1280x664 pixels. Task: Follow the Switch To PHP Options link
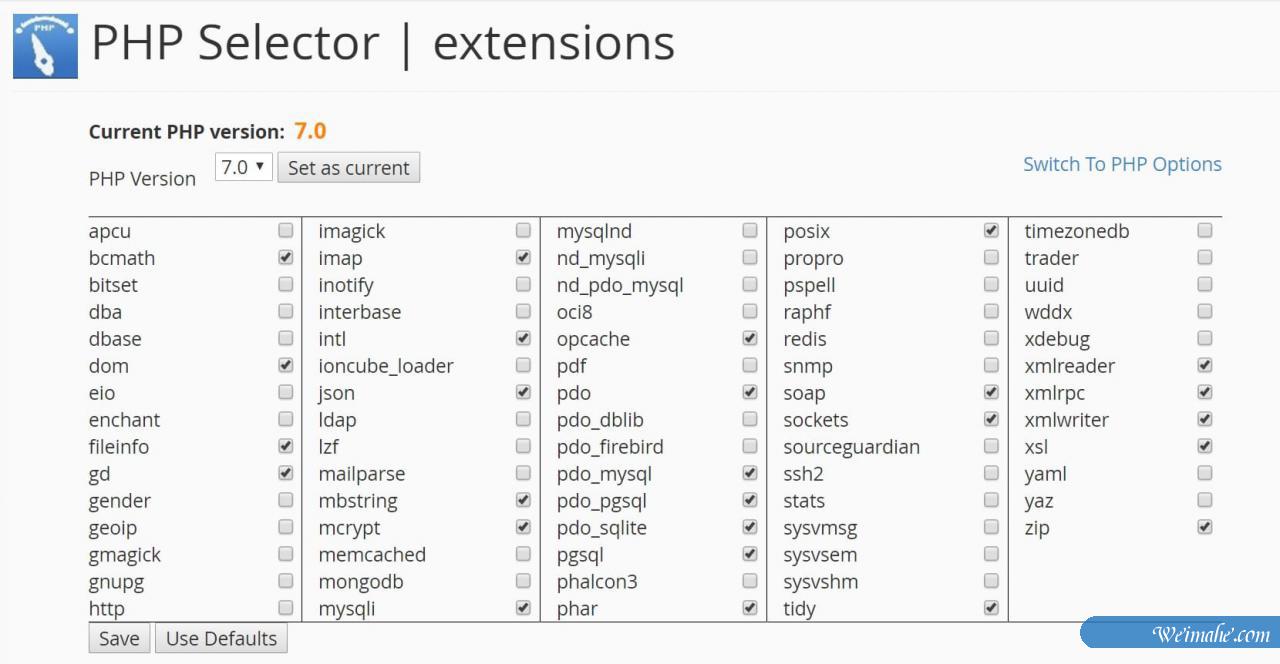click(x=1122, y=165)
